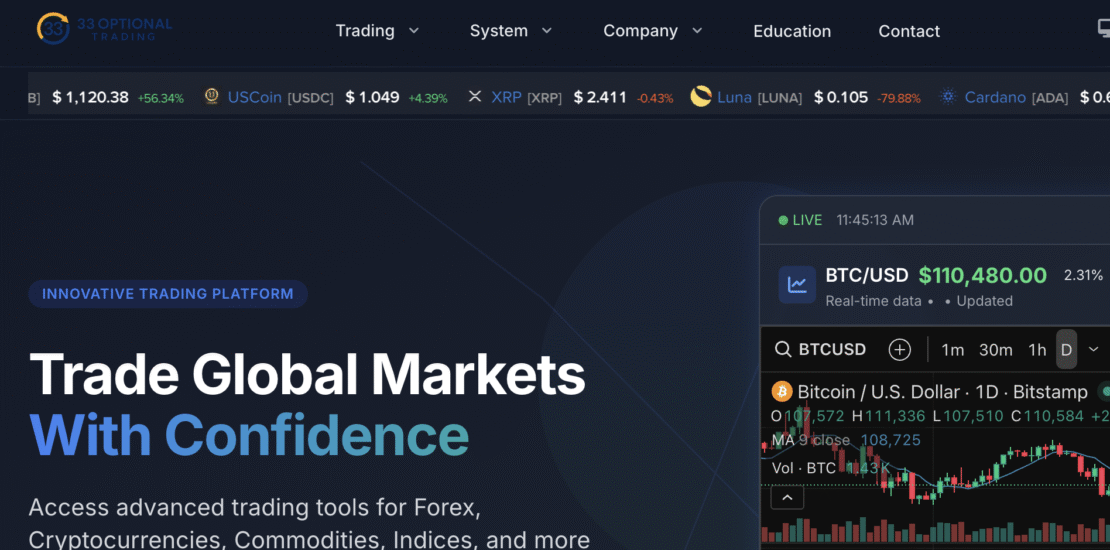Screen dimensions: 1110x550
Task: Click the Trade Global Markets heading
Action: [307, 374]
